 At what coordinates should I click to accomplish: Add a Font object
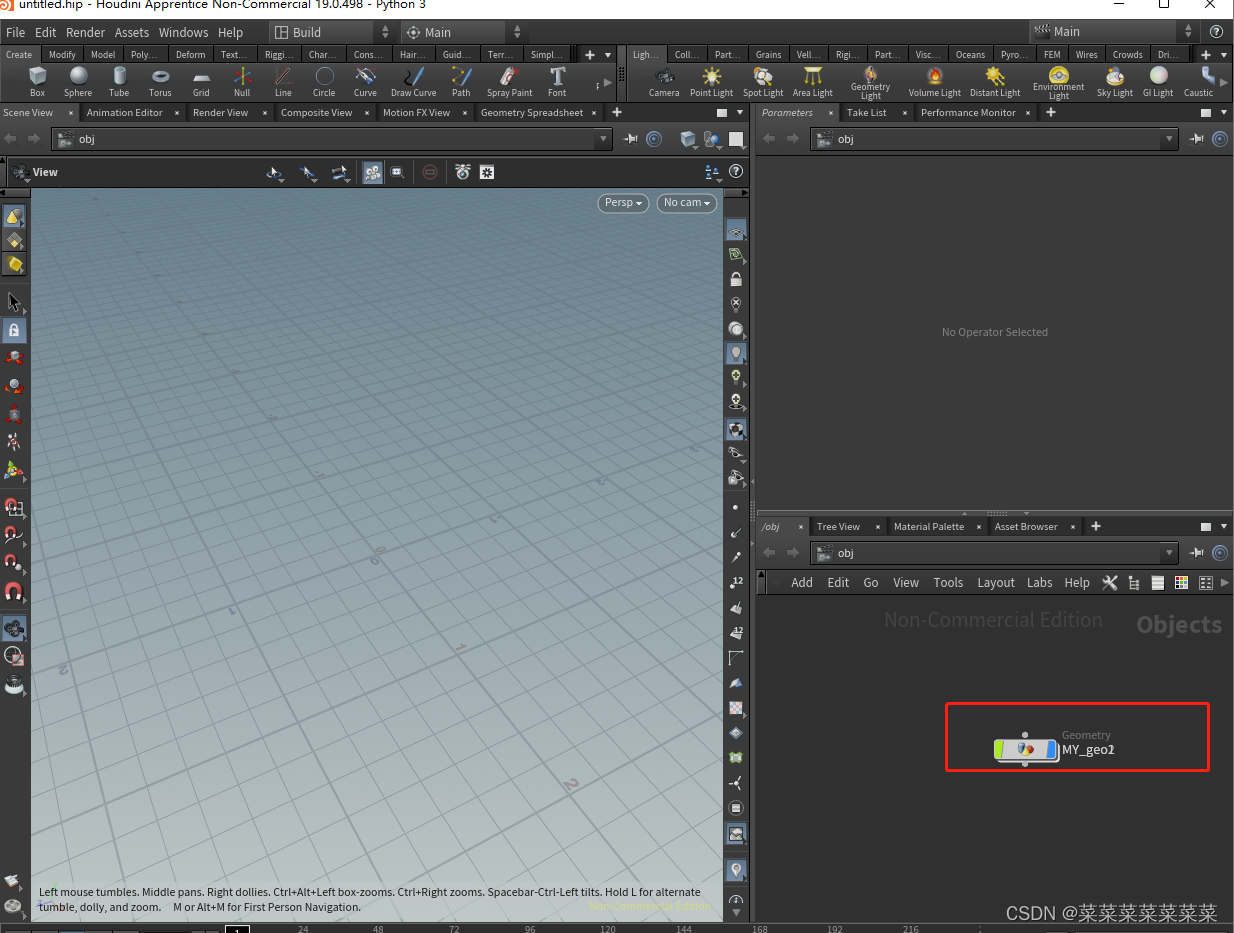coord(557,81)
